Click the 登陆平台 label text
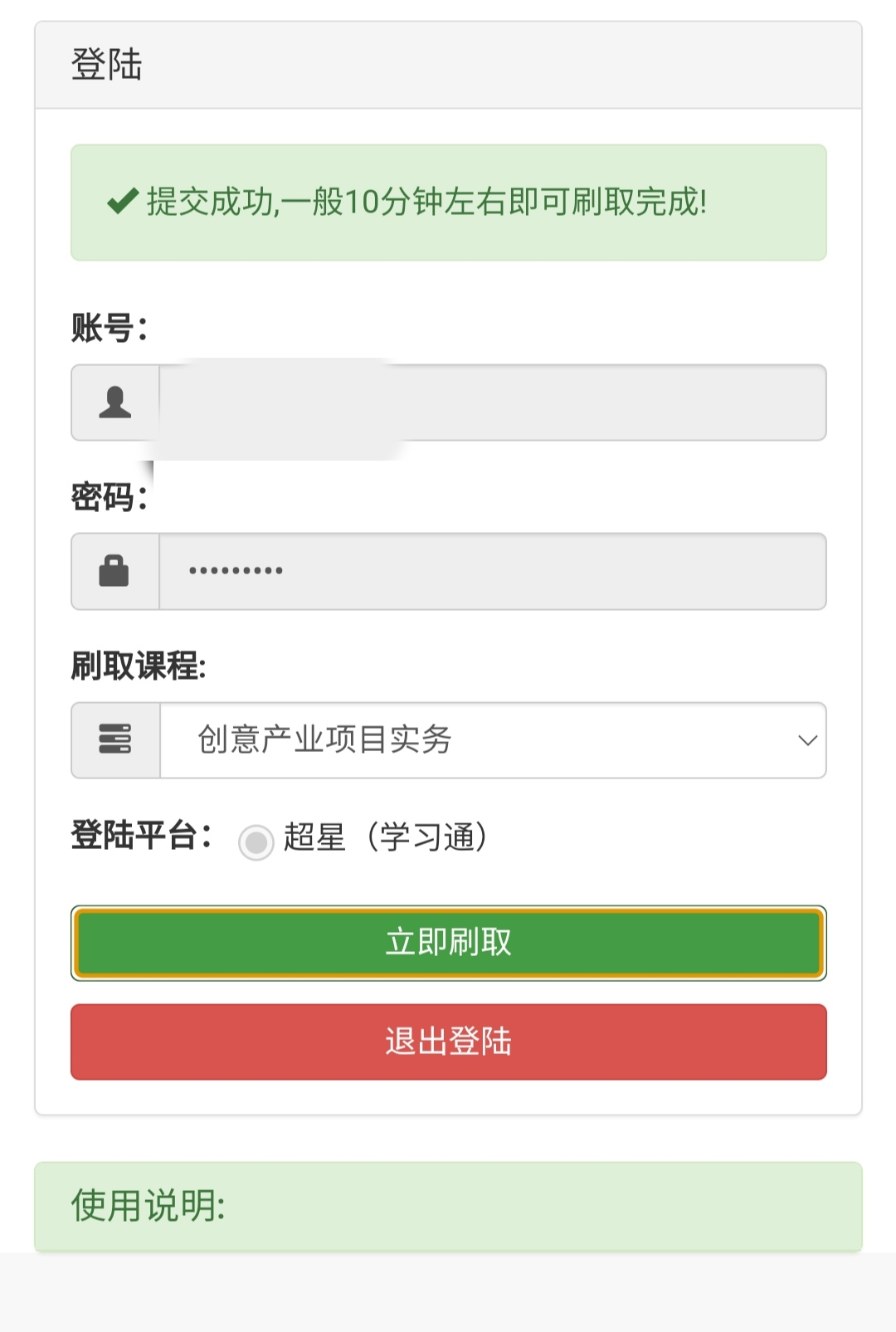This screenshot has height=1332, width=896. click(137, 838)
